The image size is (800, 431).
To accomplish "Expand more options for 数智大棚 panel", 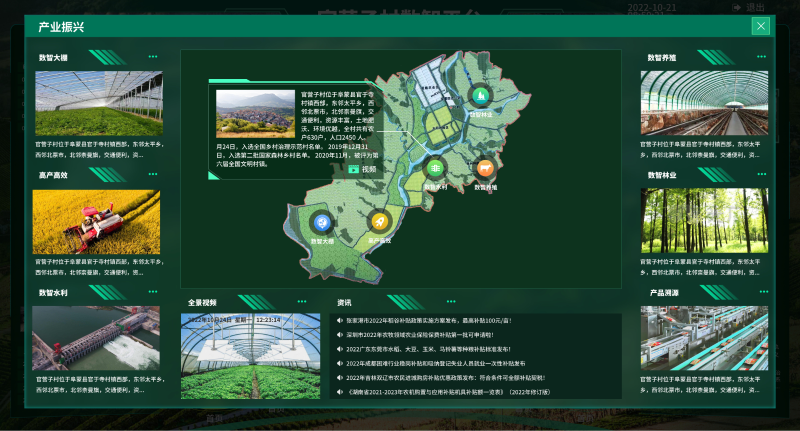I will pyautogui.click(x=153, y=57).
